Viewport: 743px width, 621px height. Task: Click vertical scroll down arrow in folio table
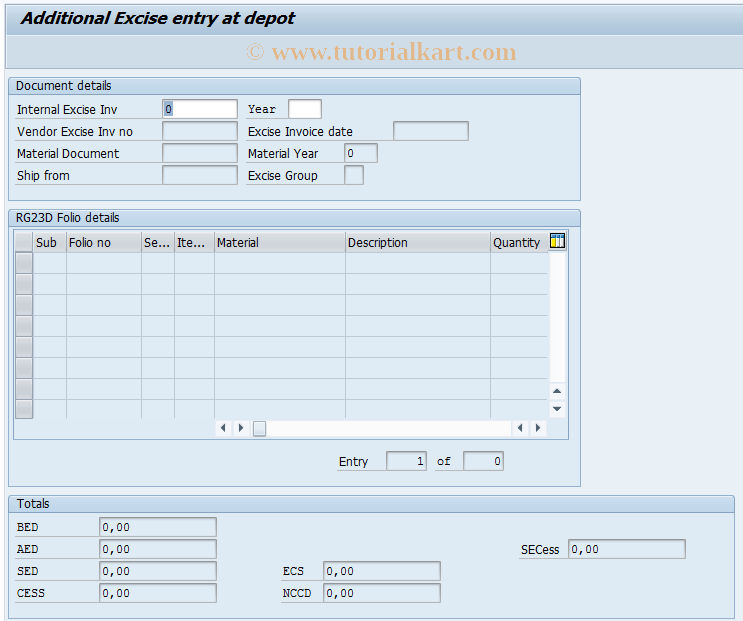(557, 409)
